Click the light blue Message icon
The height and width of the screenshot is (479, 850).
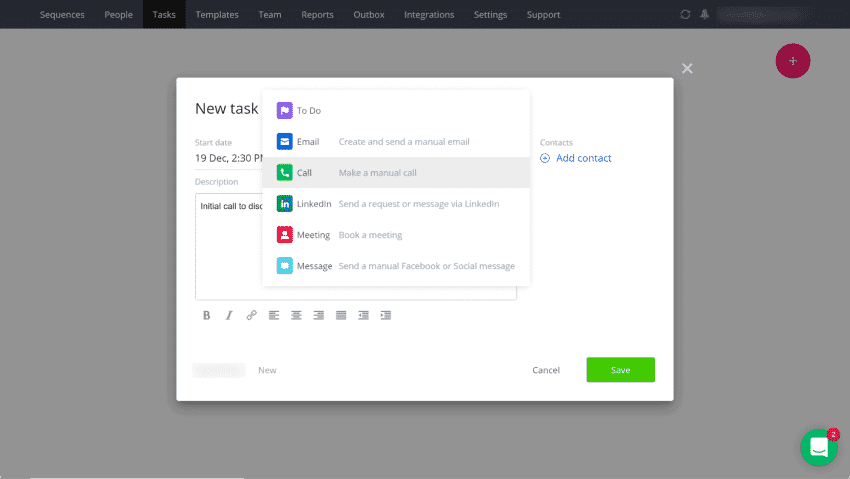click(285, 266)
